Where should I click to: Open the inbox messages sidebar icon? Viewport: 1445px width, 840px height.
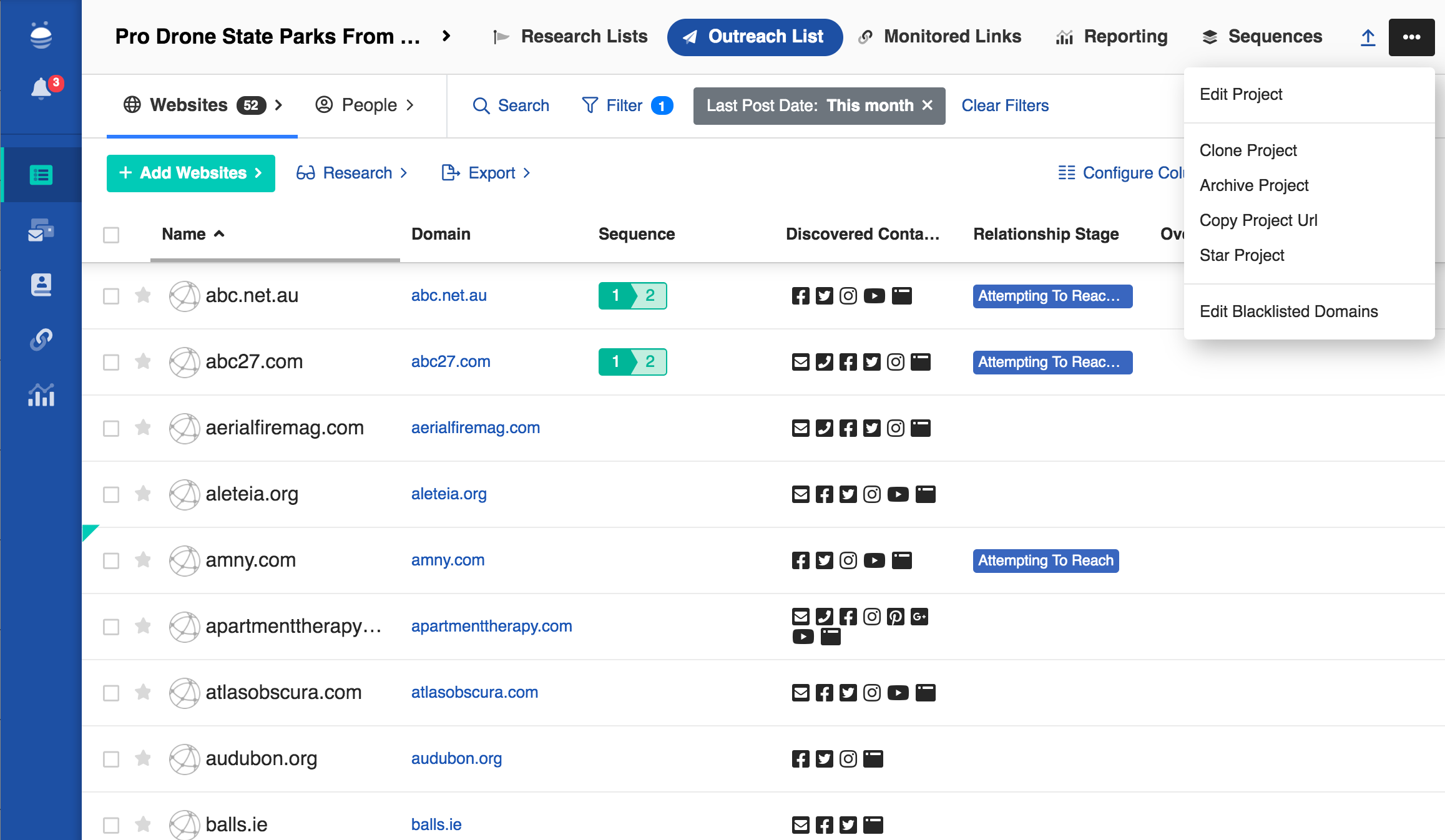(x=41, y=230)
